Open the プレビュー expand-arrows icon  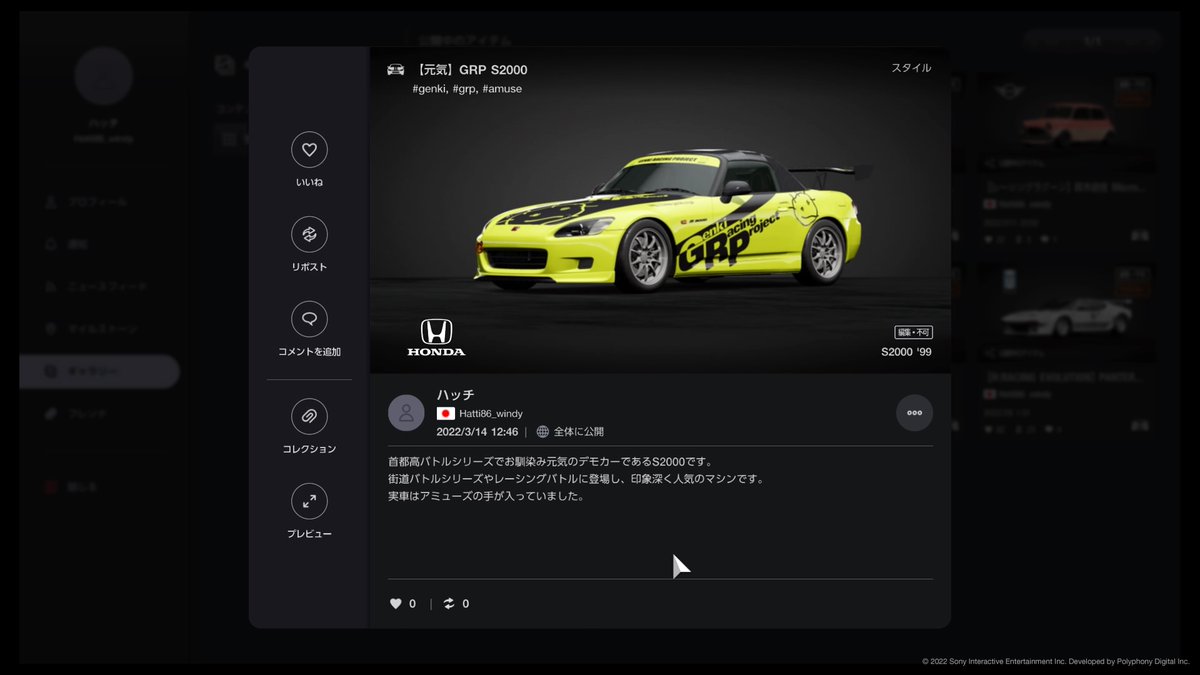(x=309, y=501)
